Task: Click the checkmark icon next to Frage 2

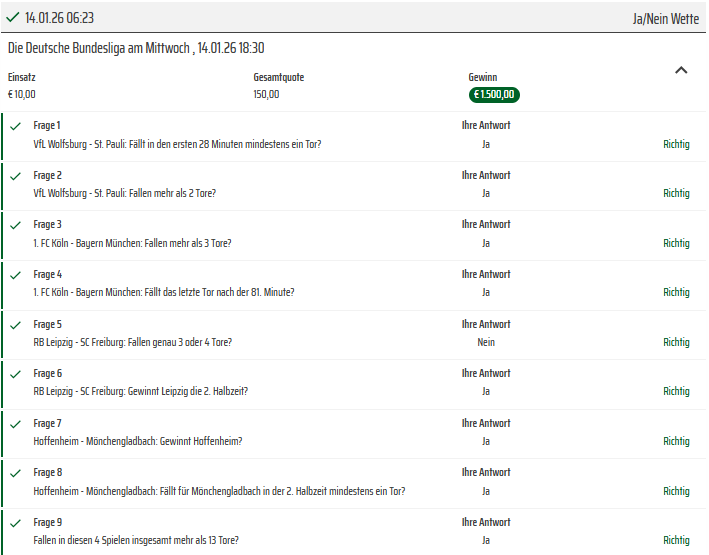Action: [x=15, y=176]
